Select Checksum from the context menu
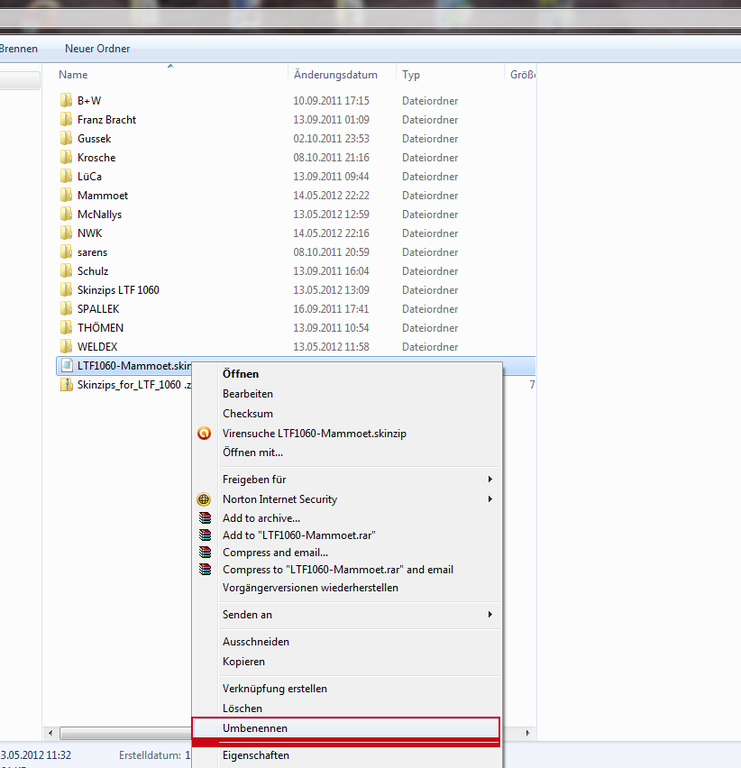 [248, 413]
